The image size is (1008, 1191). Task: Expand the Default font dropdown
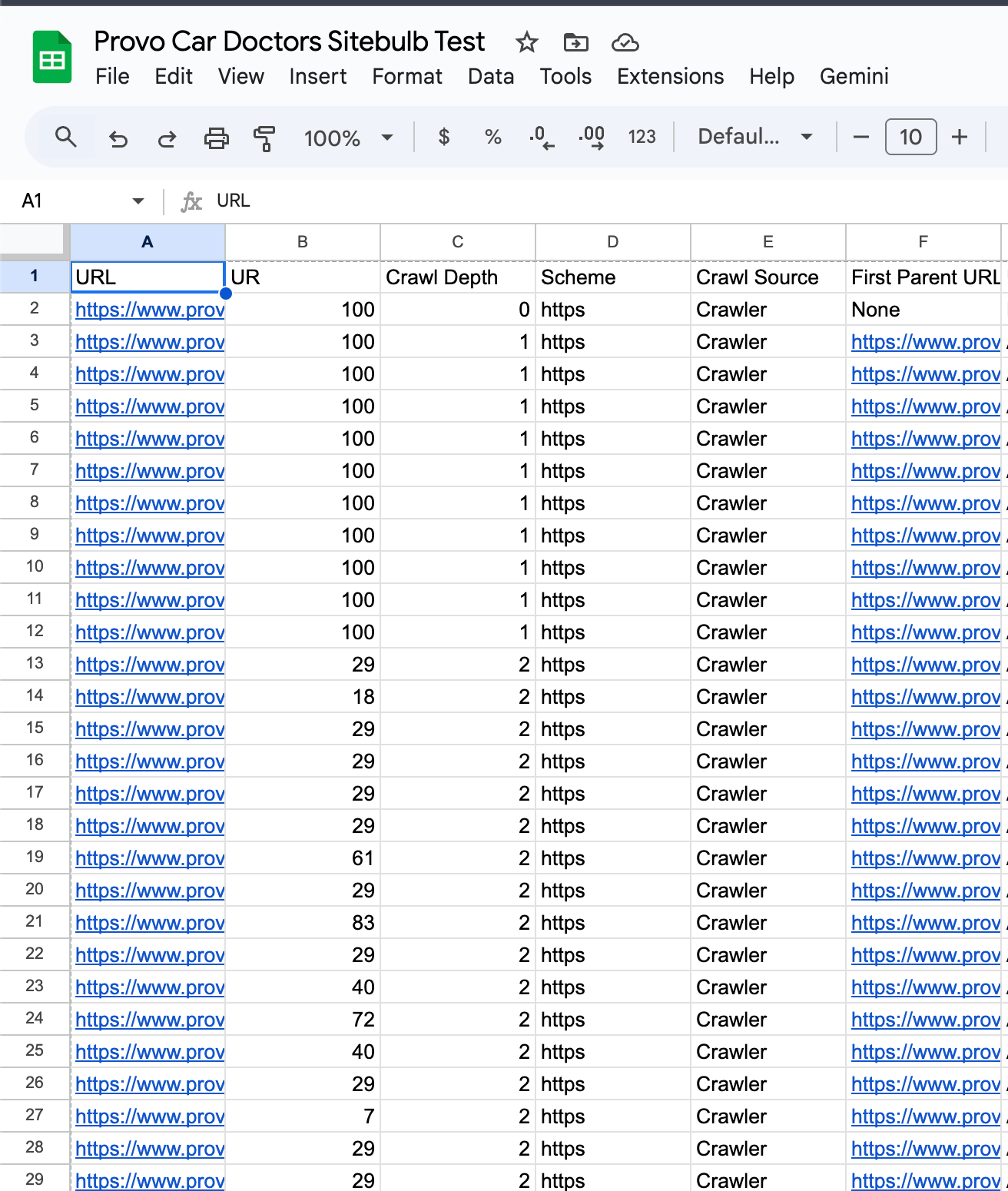pyautogui.click(x=754, y=138)
